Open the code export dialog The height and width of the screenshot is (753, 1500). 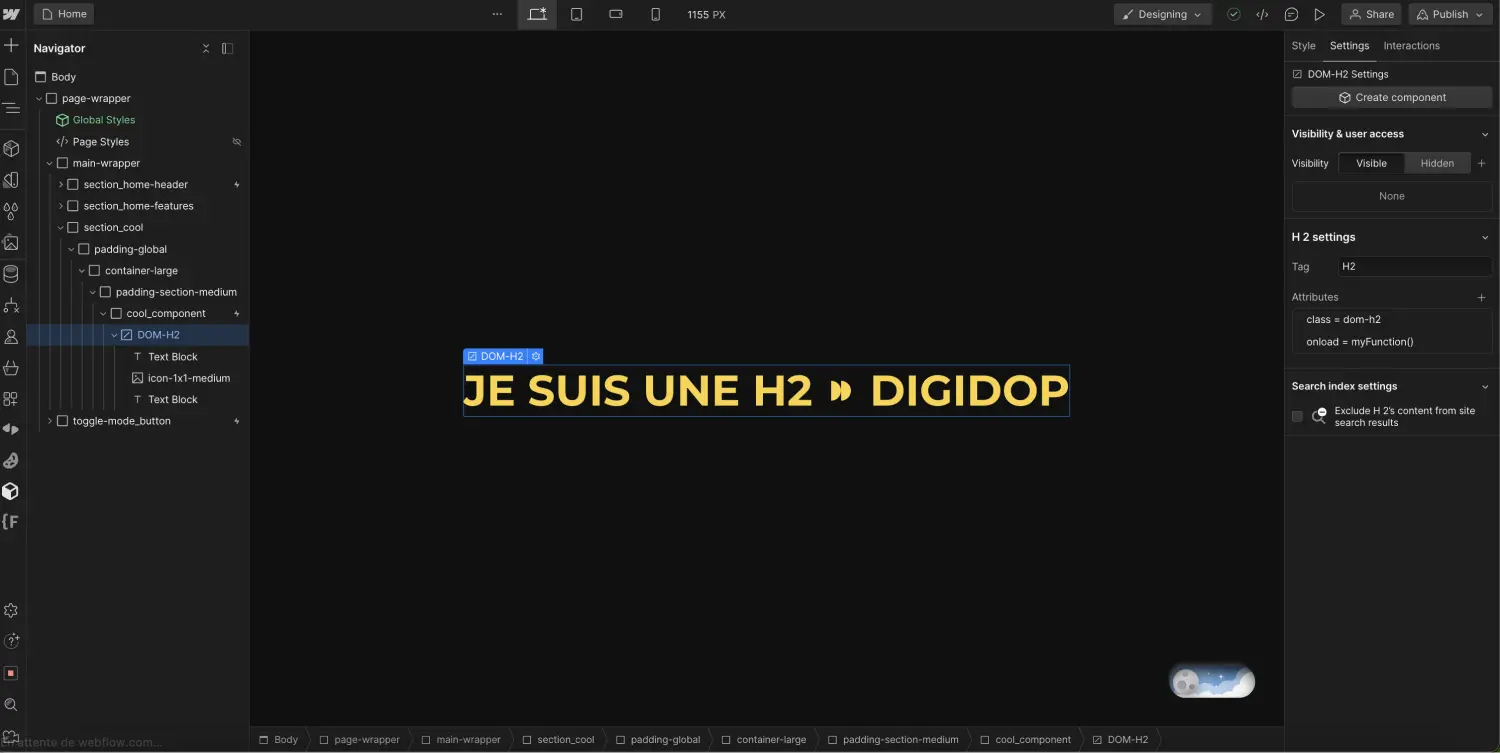pyautogui.click(x=1262, y=14)
